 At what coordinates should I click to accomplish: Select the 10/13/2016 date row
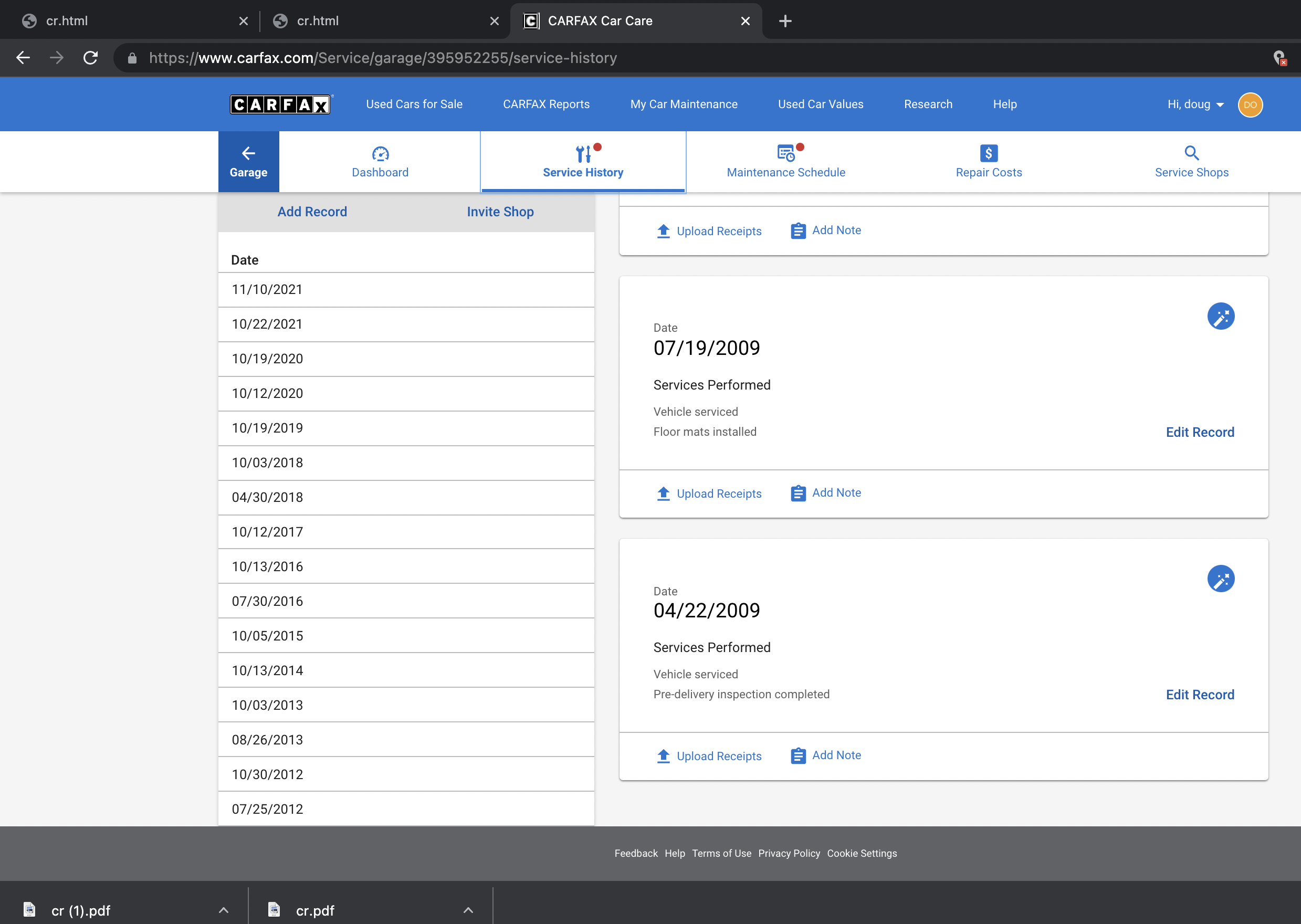(406, 566)
